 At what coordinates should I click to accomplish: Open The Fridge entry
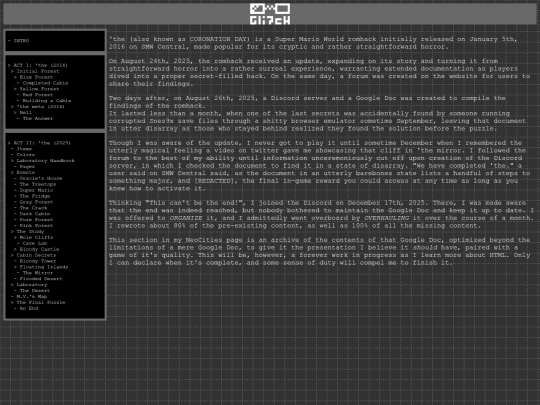tap(35, 196)
